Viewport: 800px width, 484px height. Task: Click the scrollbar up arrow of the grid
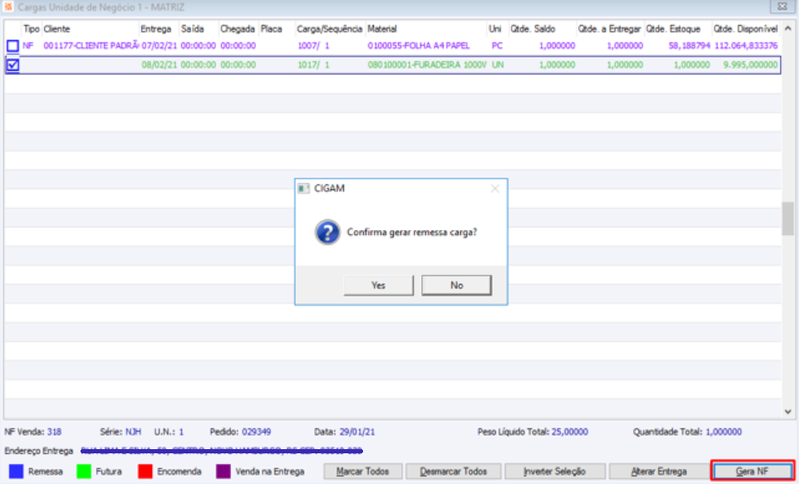pos(788,29)
